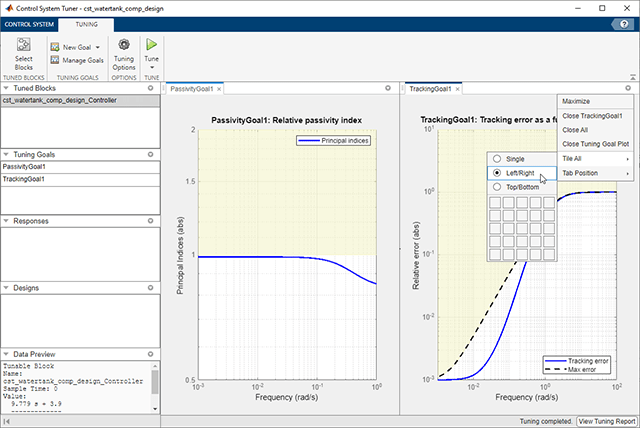Image resolution: width=640 pixels, height=428 pixels.
Task: Select the Left/Right tiling option
Action: point(497,173)
